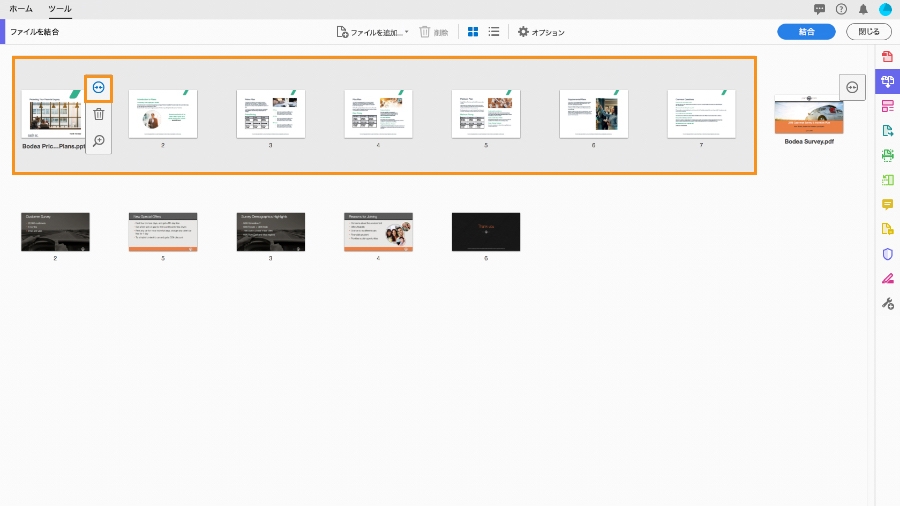This screenshot has height=506, width=900.
Task: Select pricing plans page 5 thumbnail
Action: click(486, 114)
